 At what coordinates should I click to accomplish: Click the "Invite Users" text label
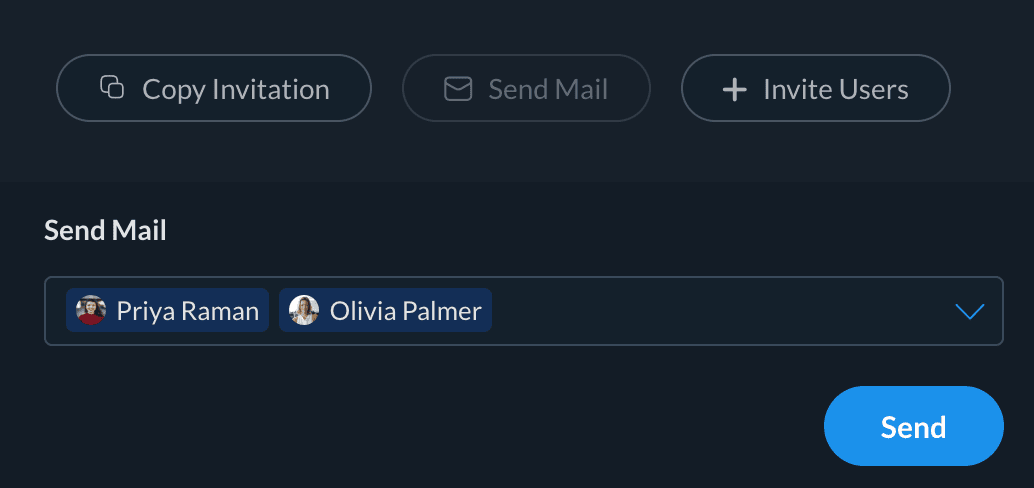[835, 90]
